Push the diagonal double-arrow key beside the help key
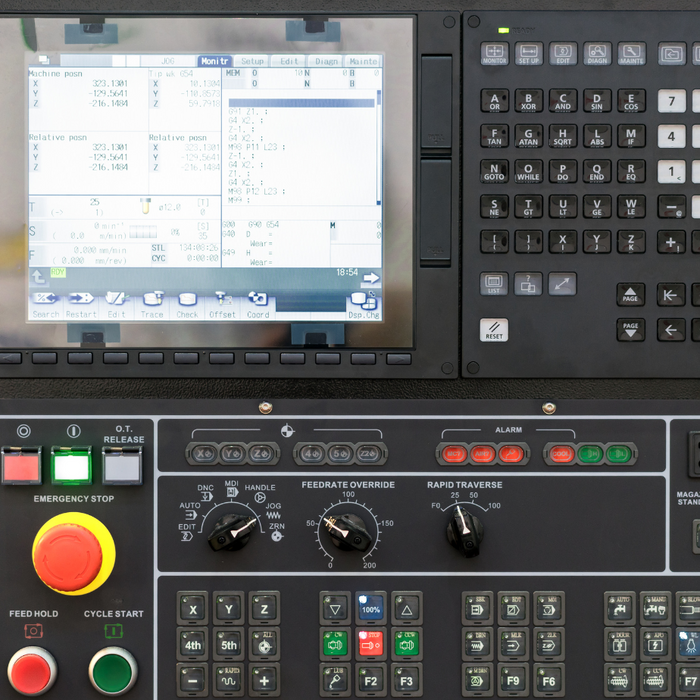Screen dimensions: 700x700 click(562, 284)
